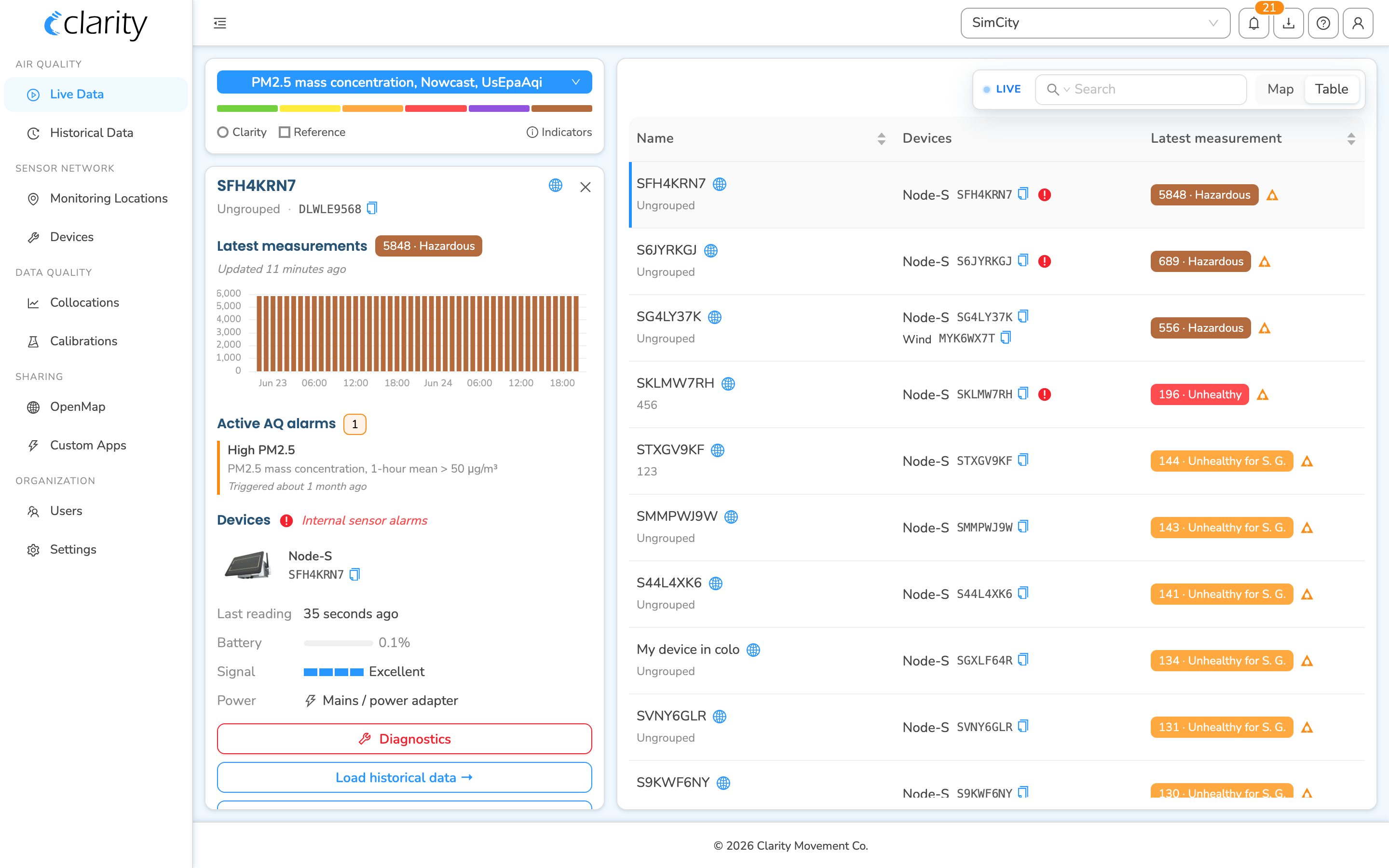Open Collocations page
The width and height of the screenshot is (1389, 868).
tap(96, 302)
